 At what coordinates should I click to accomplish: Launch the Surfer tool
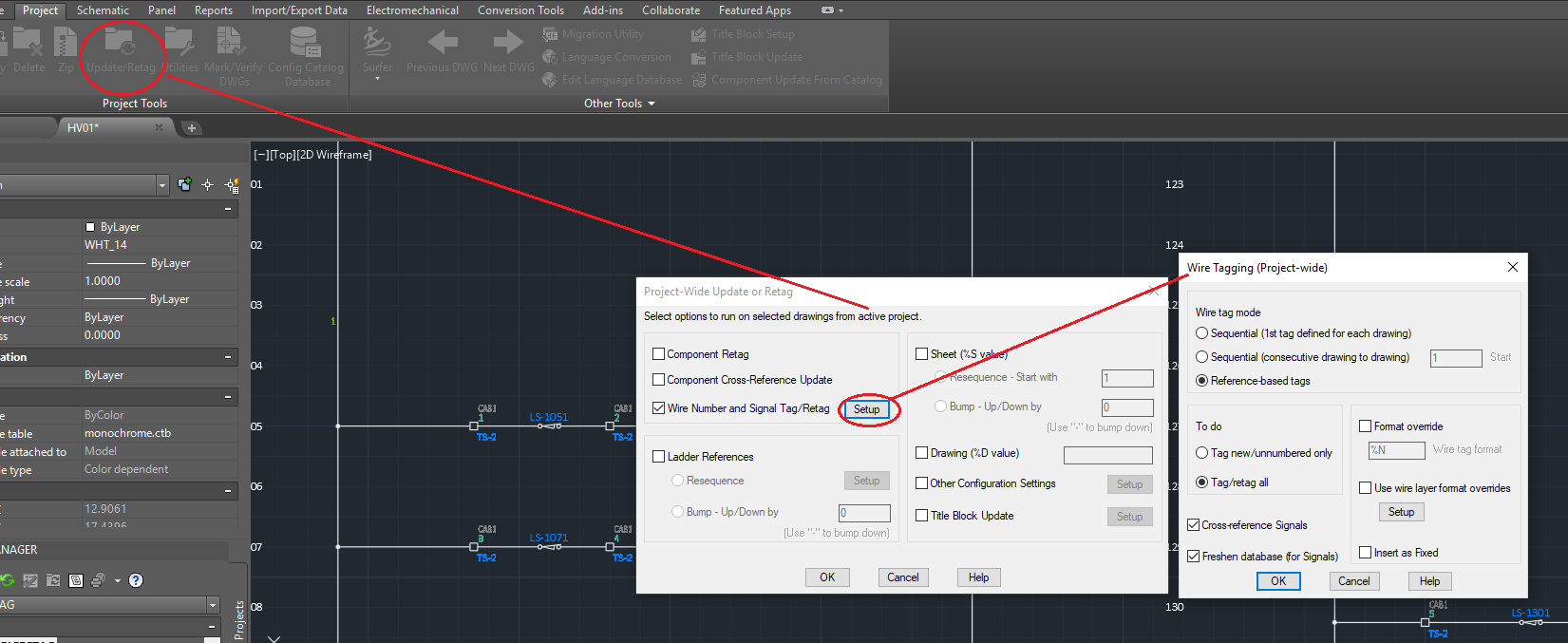point(377,49)
